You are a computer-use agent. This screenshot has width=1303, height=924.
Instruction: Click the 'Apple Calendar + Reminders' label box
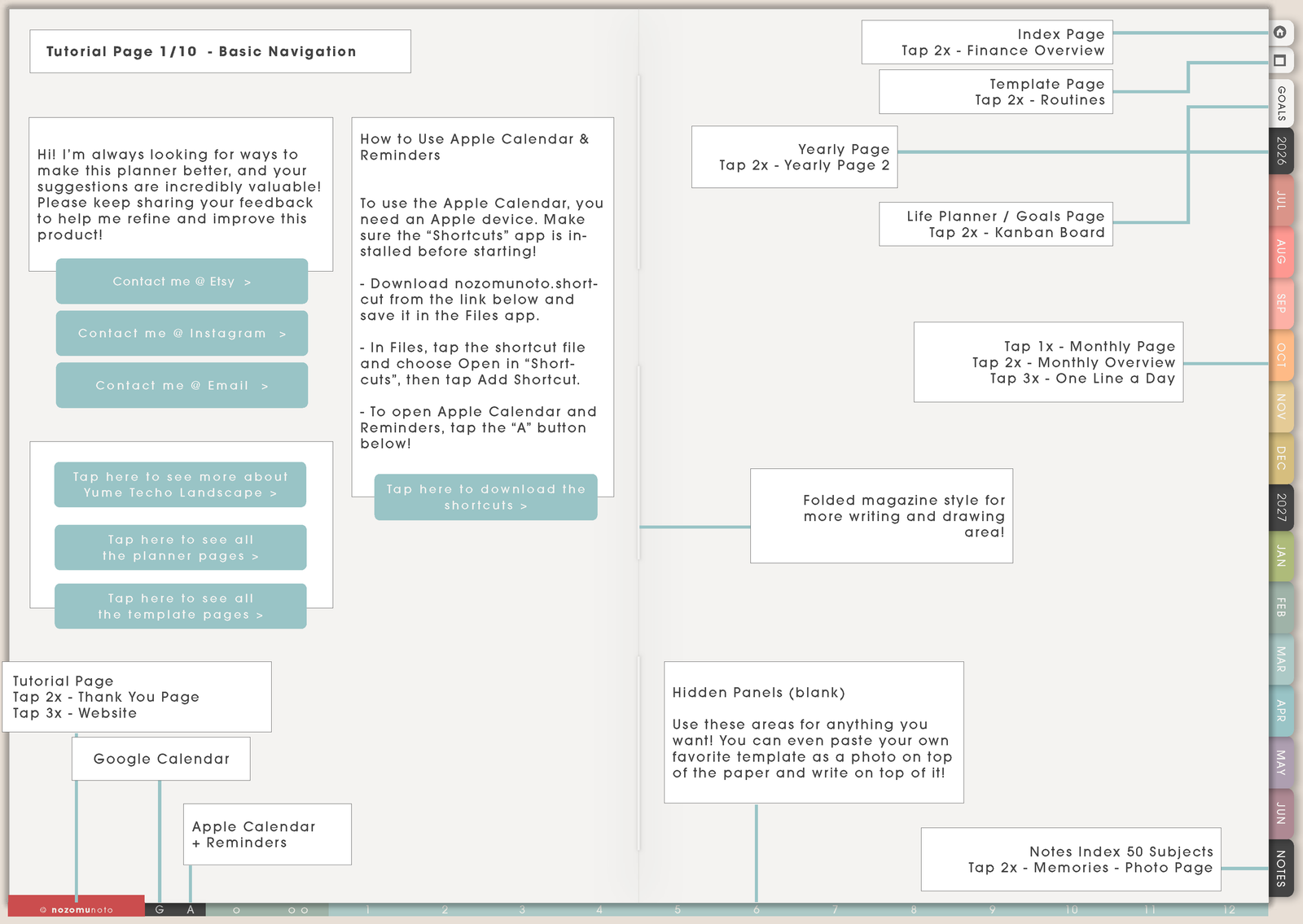tap(267, 834)
